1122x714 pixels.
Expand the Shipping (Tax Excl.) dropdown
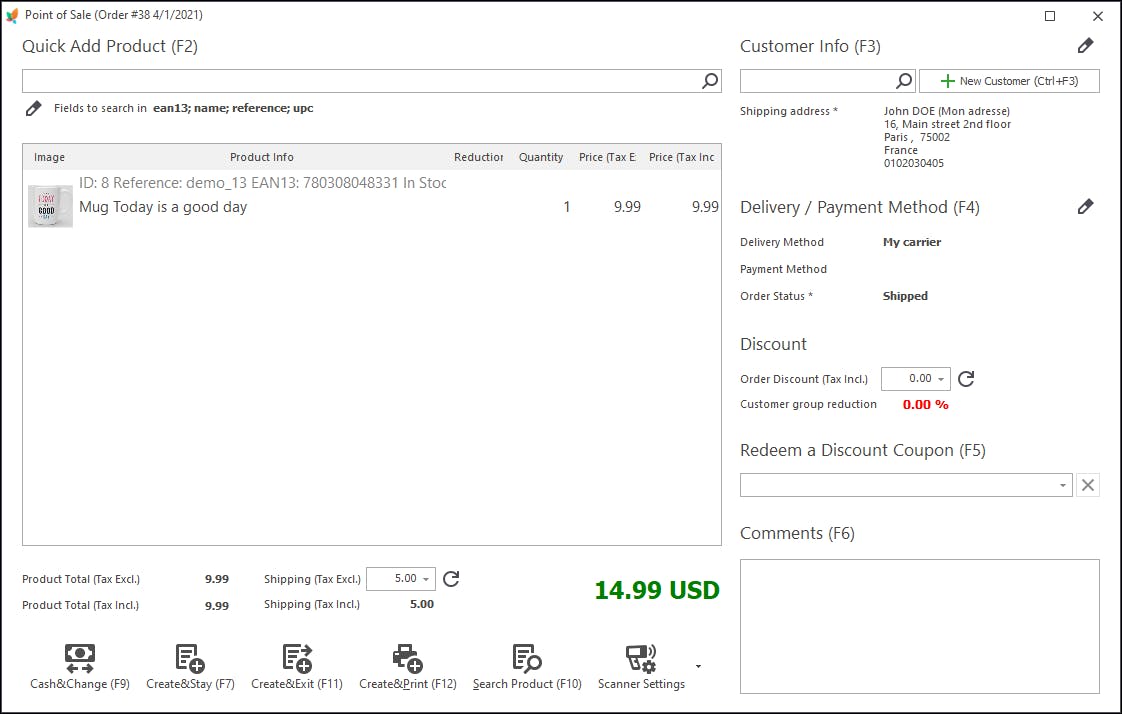pos(427,579)
